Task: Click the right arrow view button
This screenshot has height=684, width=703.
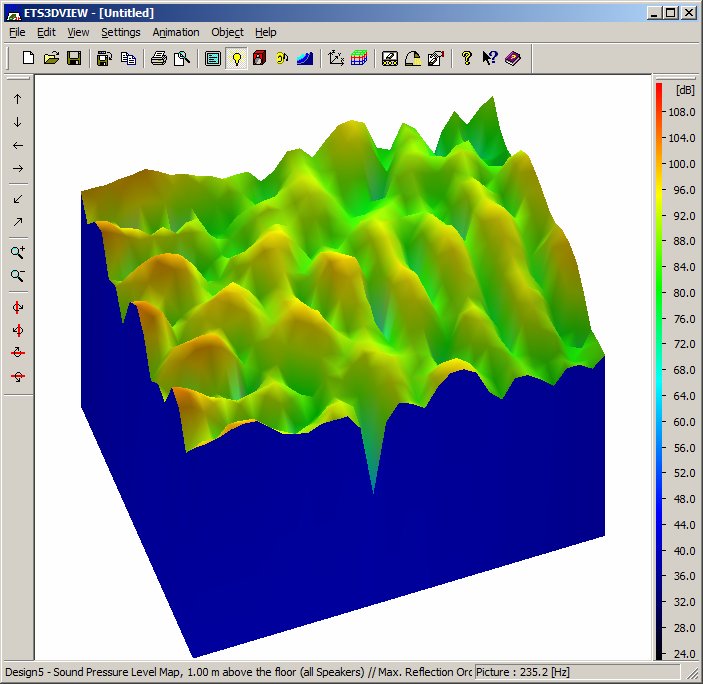Action: click(x=17, y=169)
